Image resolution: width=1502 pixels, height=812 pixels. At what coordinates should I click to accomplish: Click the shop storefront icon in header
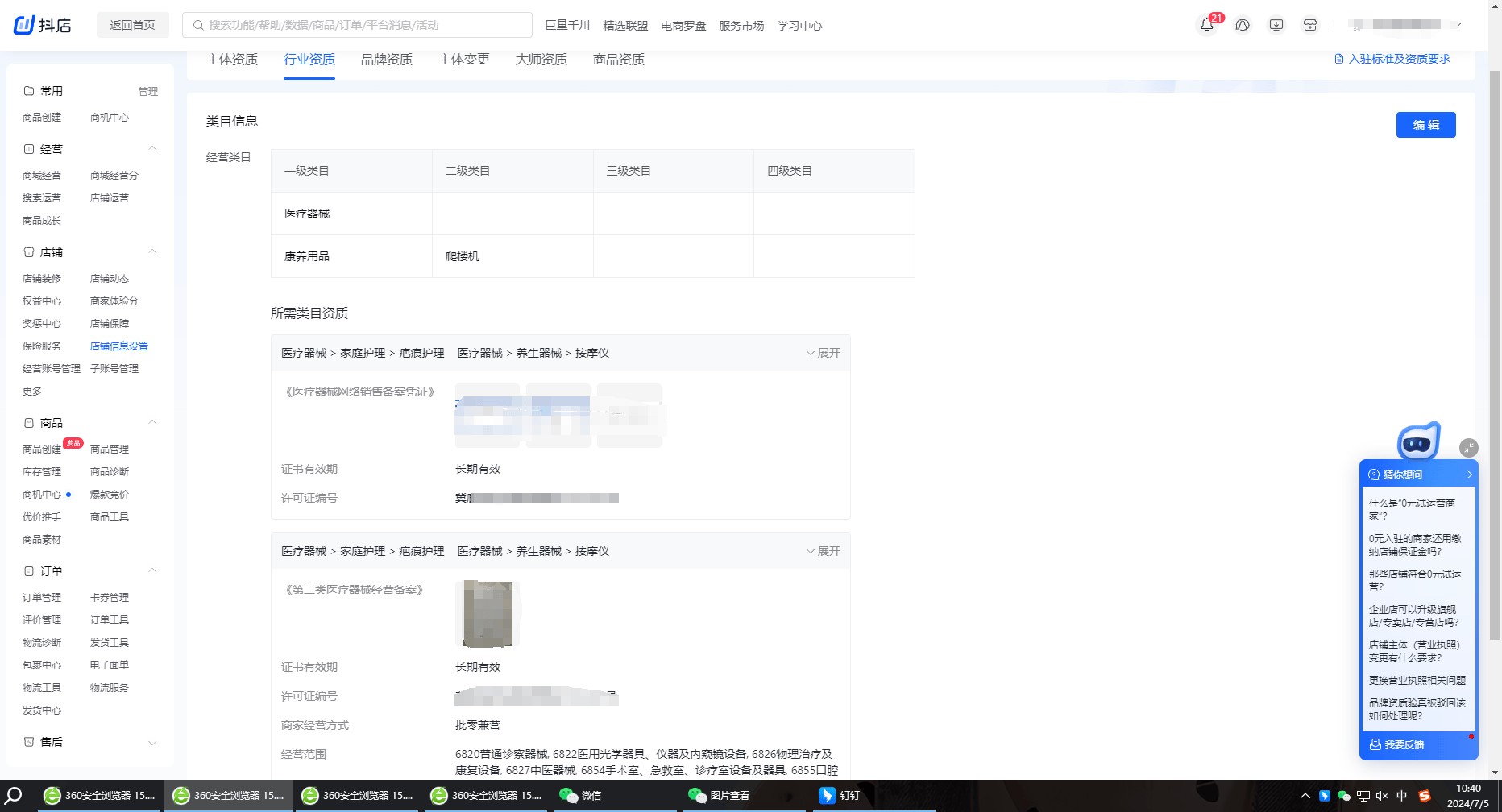1310,25
